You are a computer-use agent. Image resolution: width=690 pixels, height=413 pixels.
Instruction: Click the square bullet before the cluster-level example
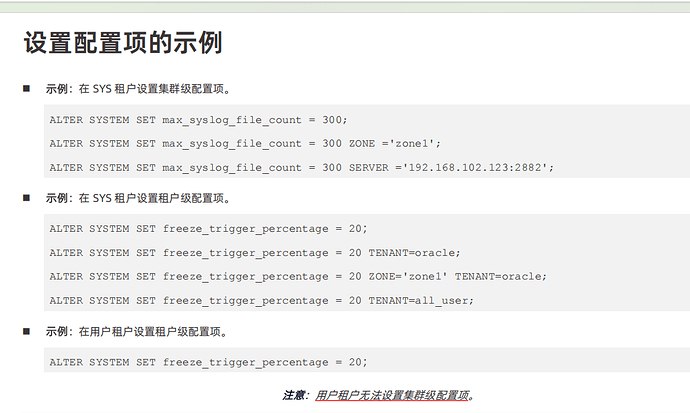pyautogui.click(x=27, y=89)
